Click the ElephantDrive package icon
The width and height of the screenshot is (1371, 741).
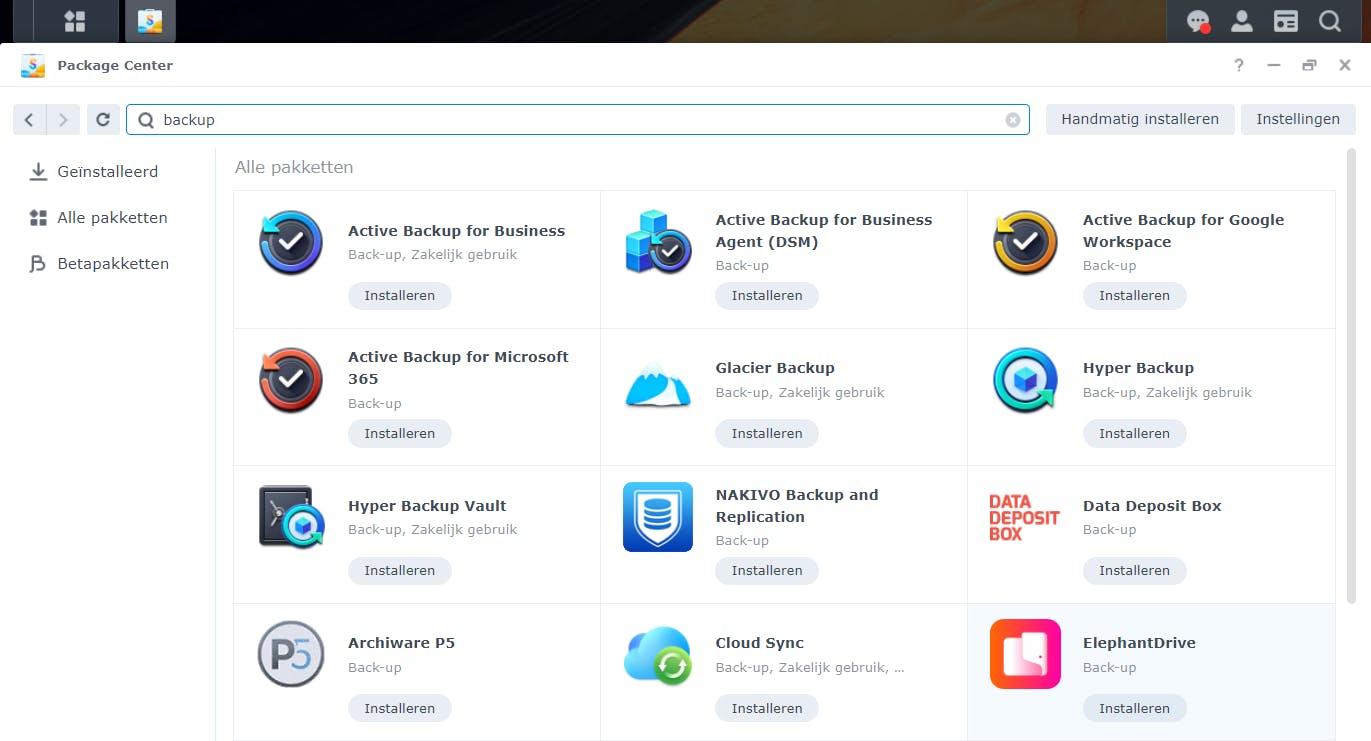(x=1024, y=655)
